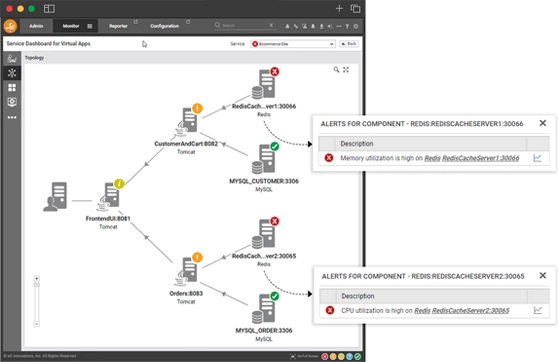The width and height of the screenshot is (558, 362).
Task: Follow the RedisCacheServer1:30066 link in alert
Action: coord(480,158)
